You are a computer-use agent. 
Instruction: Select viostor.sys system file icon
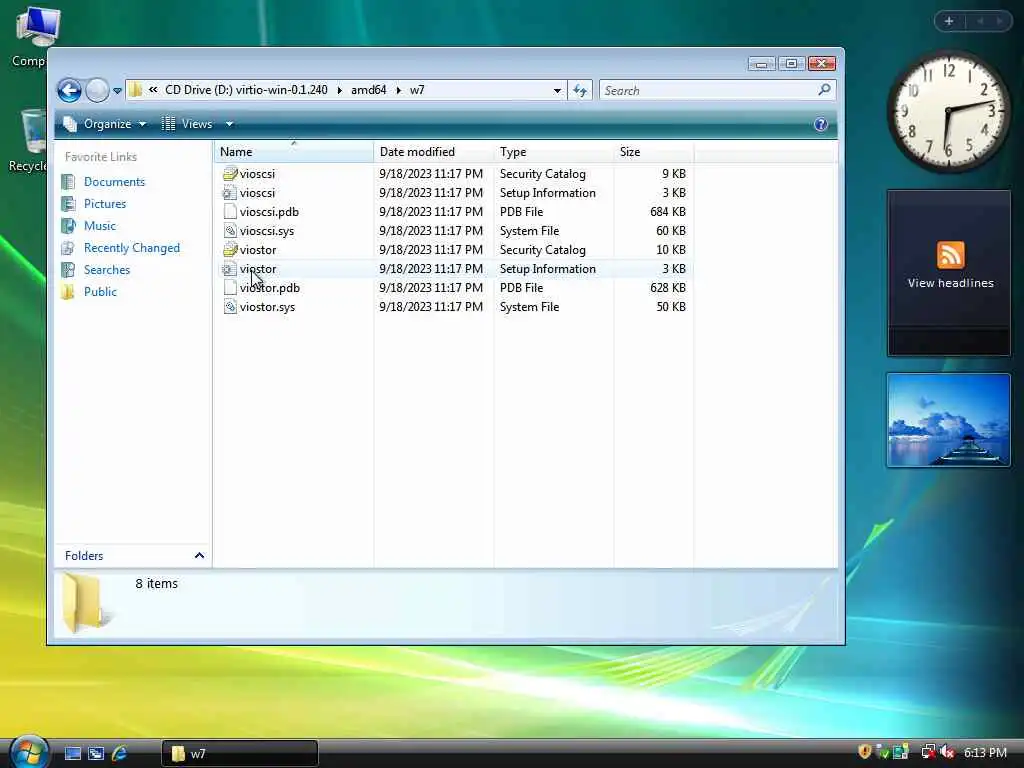tap(230, 306)
